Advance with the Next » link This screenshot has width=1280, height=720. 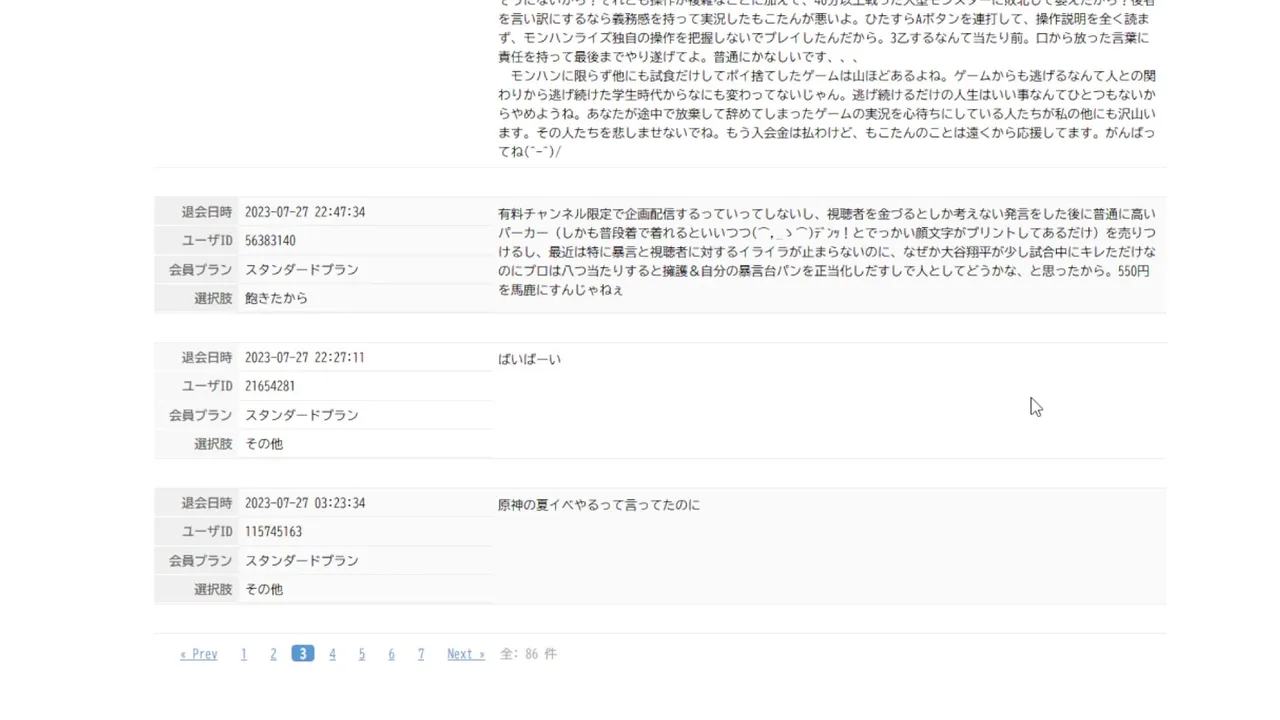coord(466,654)
